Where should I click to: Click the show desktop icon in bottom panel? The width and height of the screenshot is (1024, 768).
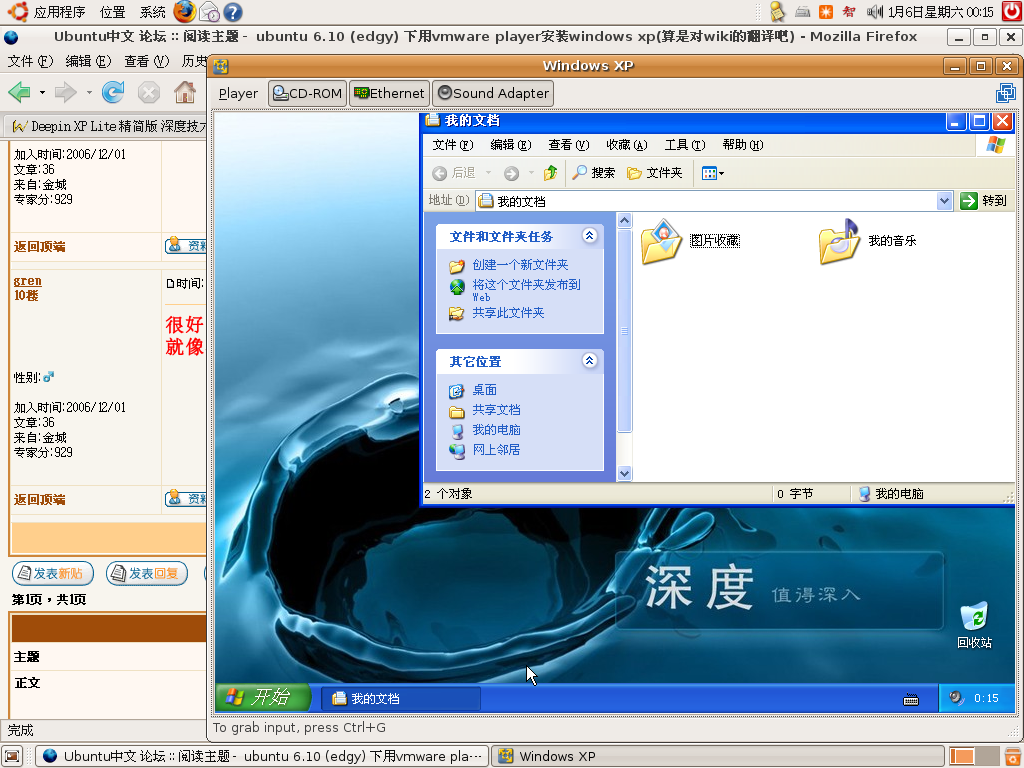[12, 756]
